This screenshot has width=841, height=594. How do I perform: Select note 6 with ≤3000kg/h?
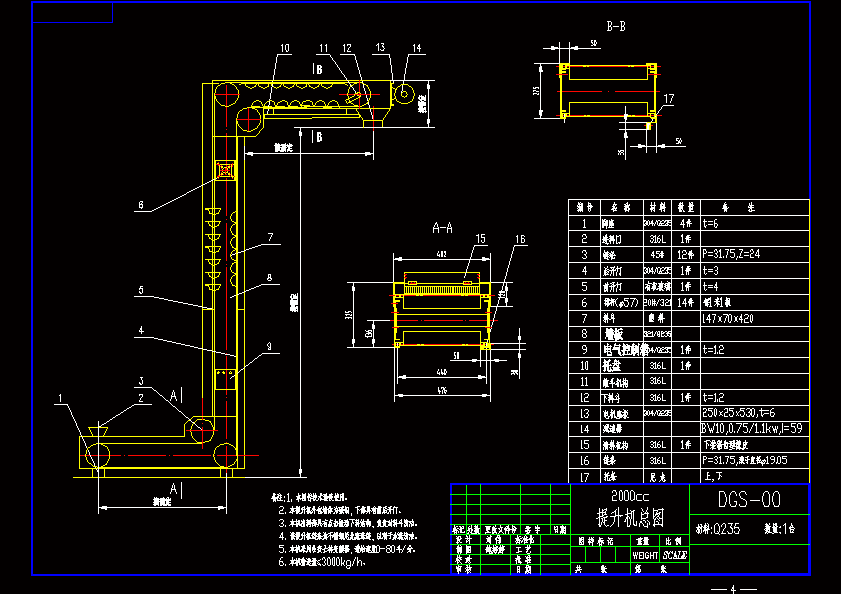322,562
